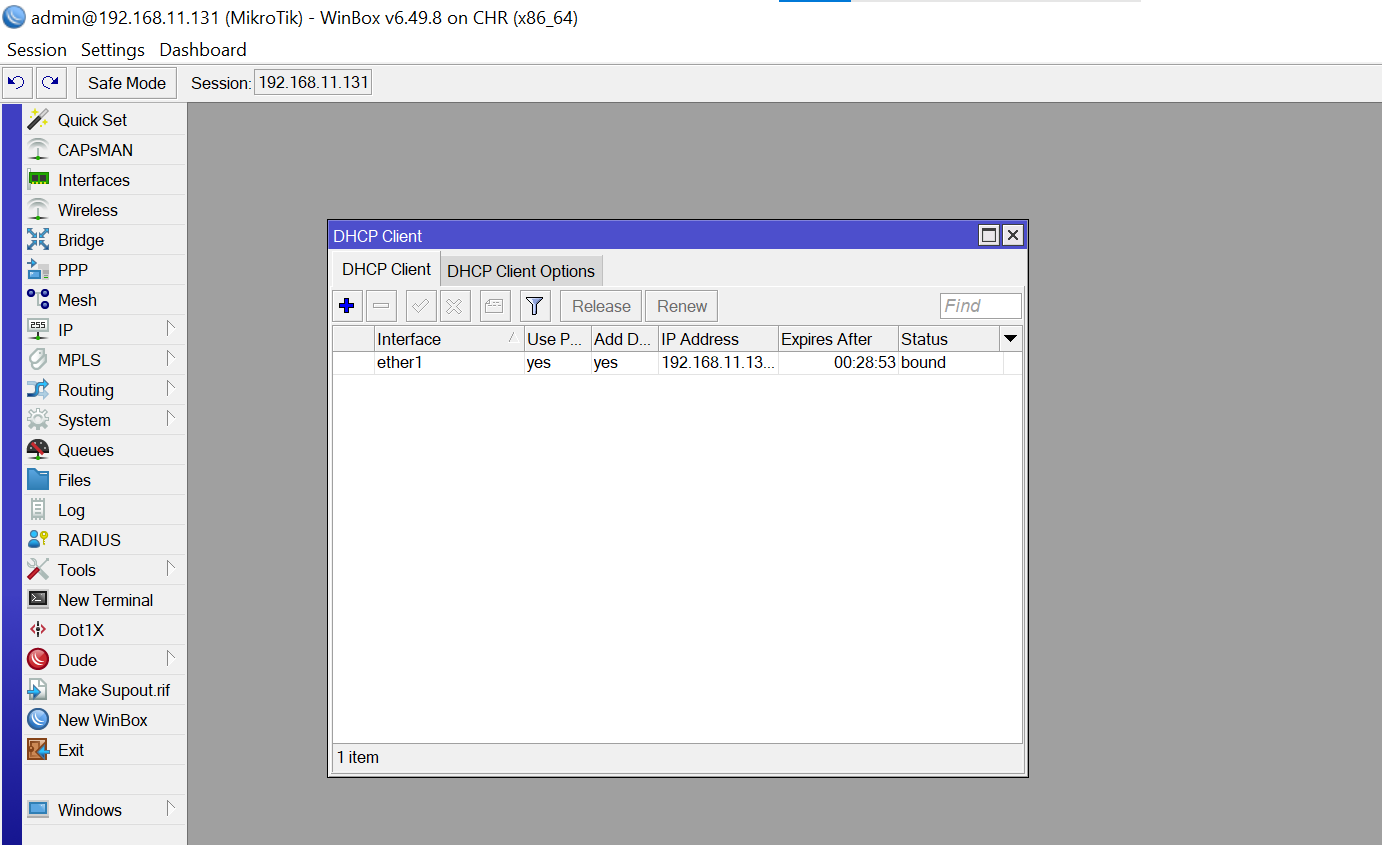This screenshot has width=1382, height=845.
Task: Sort by the Expires After column header
Action: (x=838, y=339)
